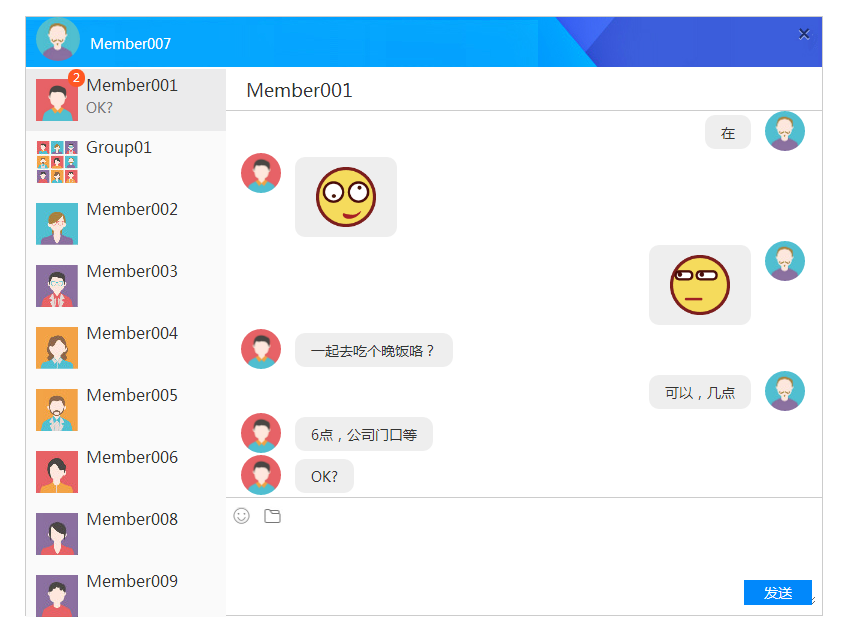851x634 pixels.
Task: Click the '一起去吃个晚饭咯？' message bubble
Action: pyautogui.click(x=373, y=349)
